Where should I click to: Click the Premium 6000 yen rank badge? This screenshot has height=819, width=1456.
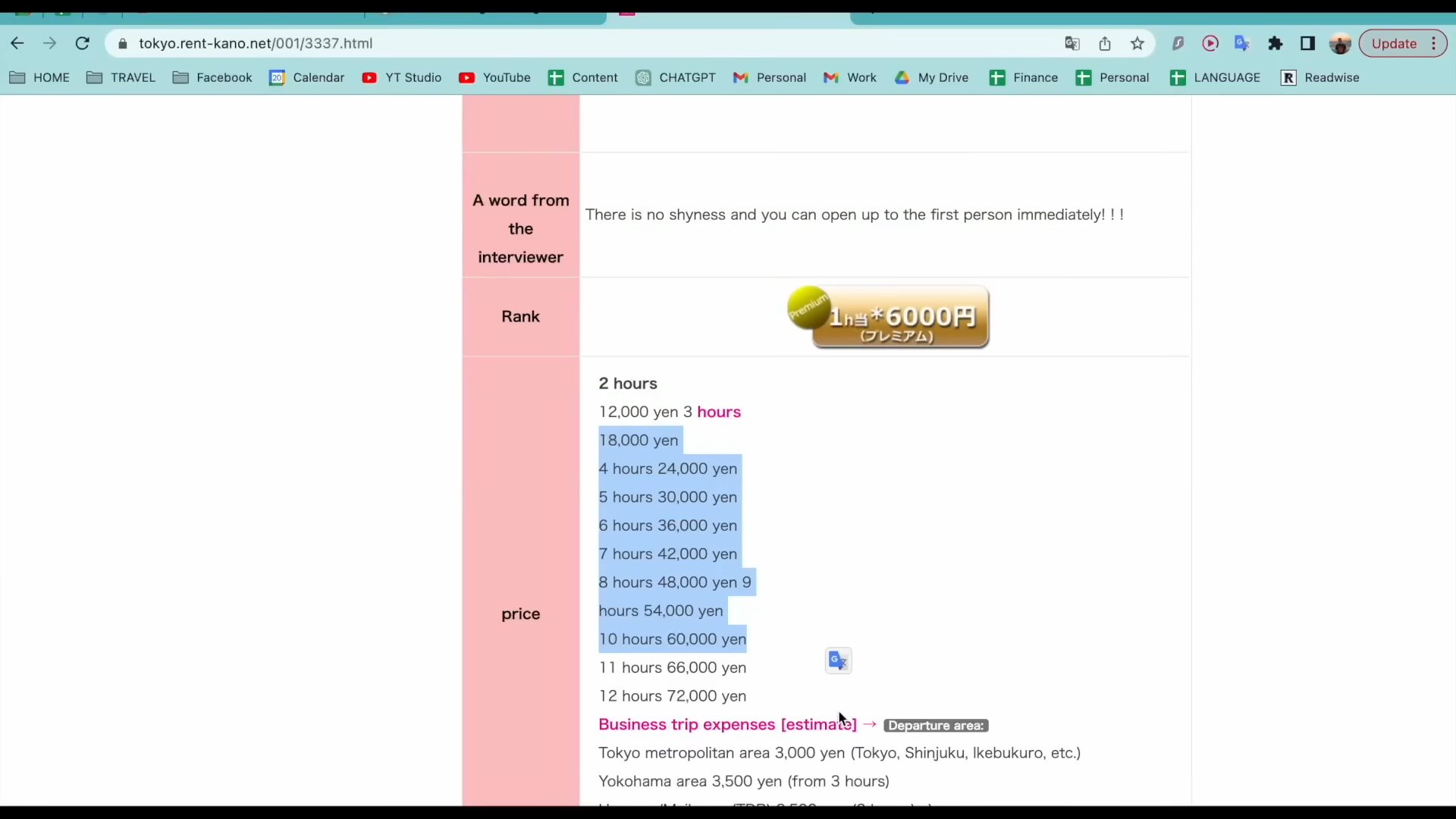(888, 317)
